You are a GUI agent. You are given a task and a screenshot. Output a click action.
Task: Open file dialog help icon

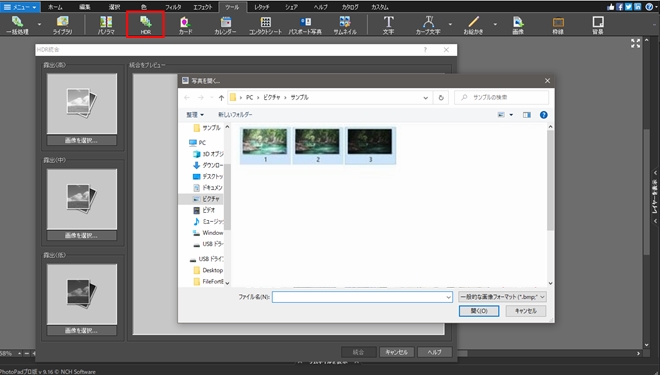pyautogui.click(x=543, y=115)
